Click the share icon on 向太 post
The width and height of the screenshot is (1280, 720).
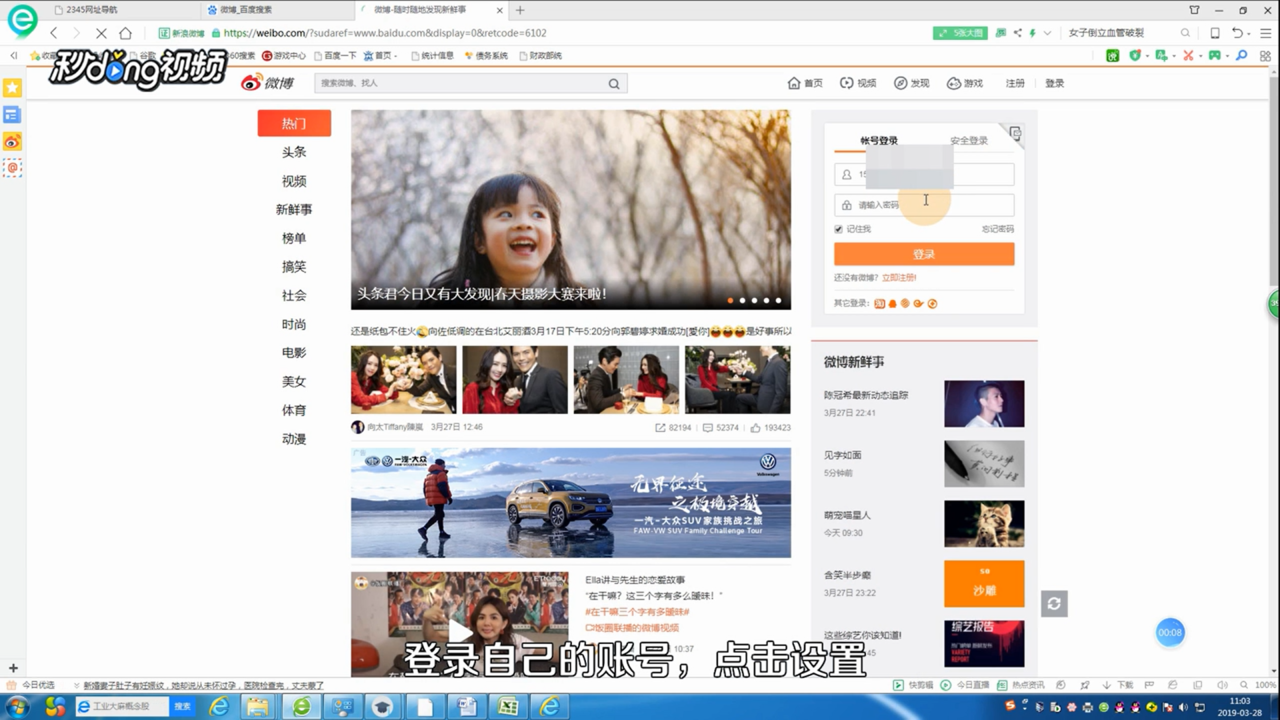pyautogui.click(x=660, y=427)
